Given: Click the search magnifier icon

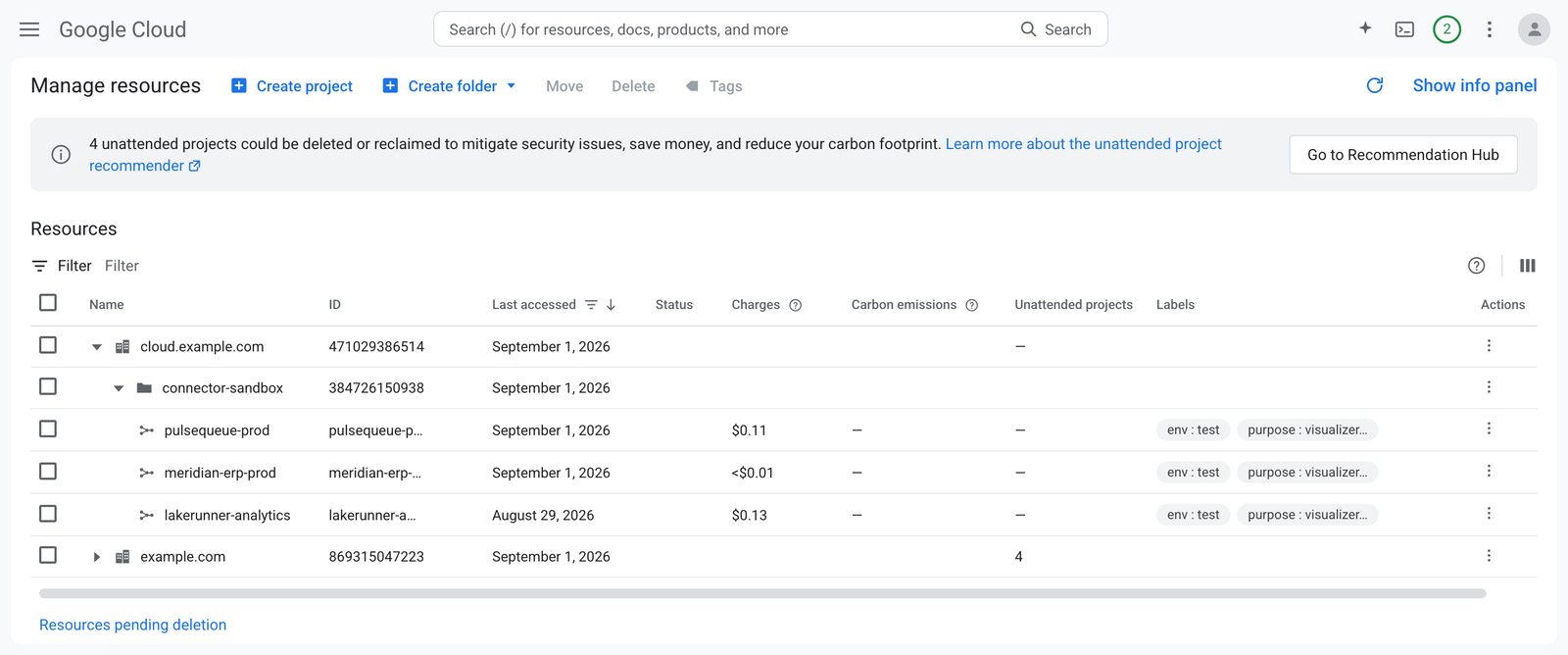Looking at the screenshot, I should point(1028,29).
